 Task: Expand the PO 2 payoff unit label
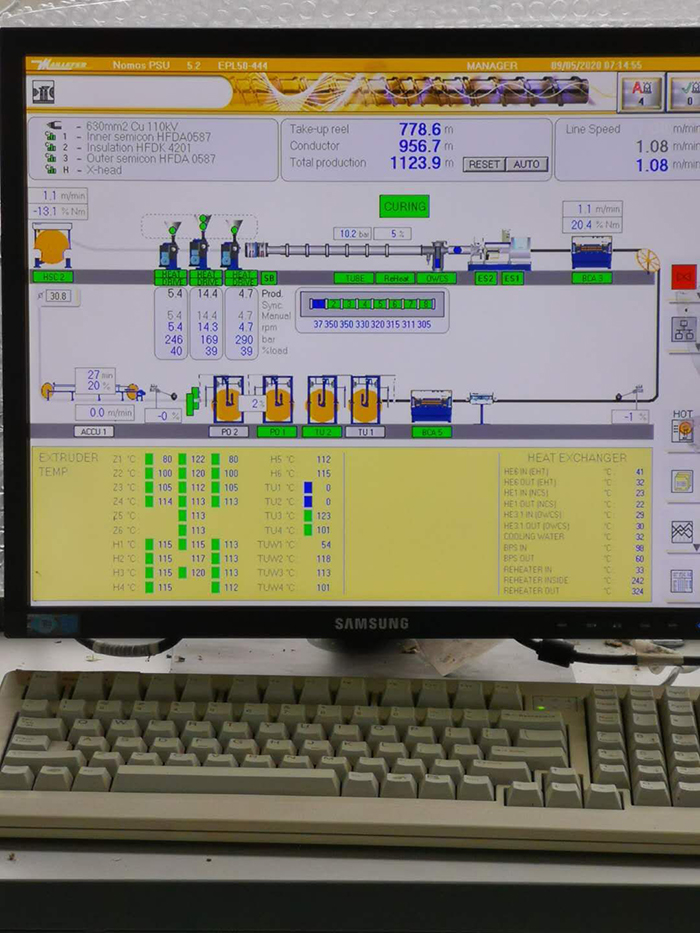click(x=228, y=432)
